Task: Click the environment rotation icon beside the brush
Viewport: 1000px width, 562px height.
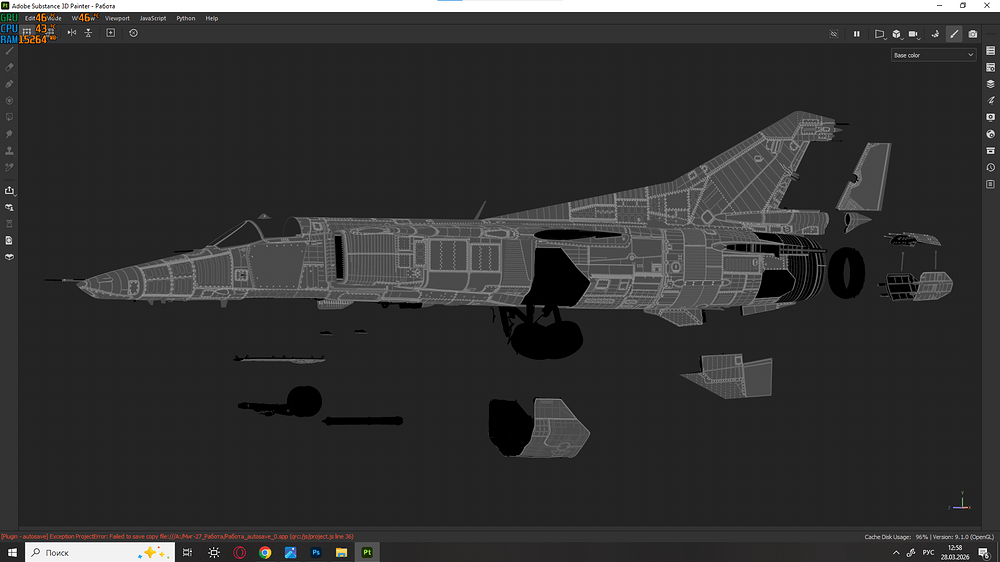Action: [x=935, y=34]
